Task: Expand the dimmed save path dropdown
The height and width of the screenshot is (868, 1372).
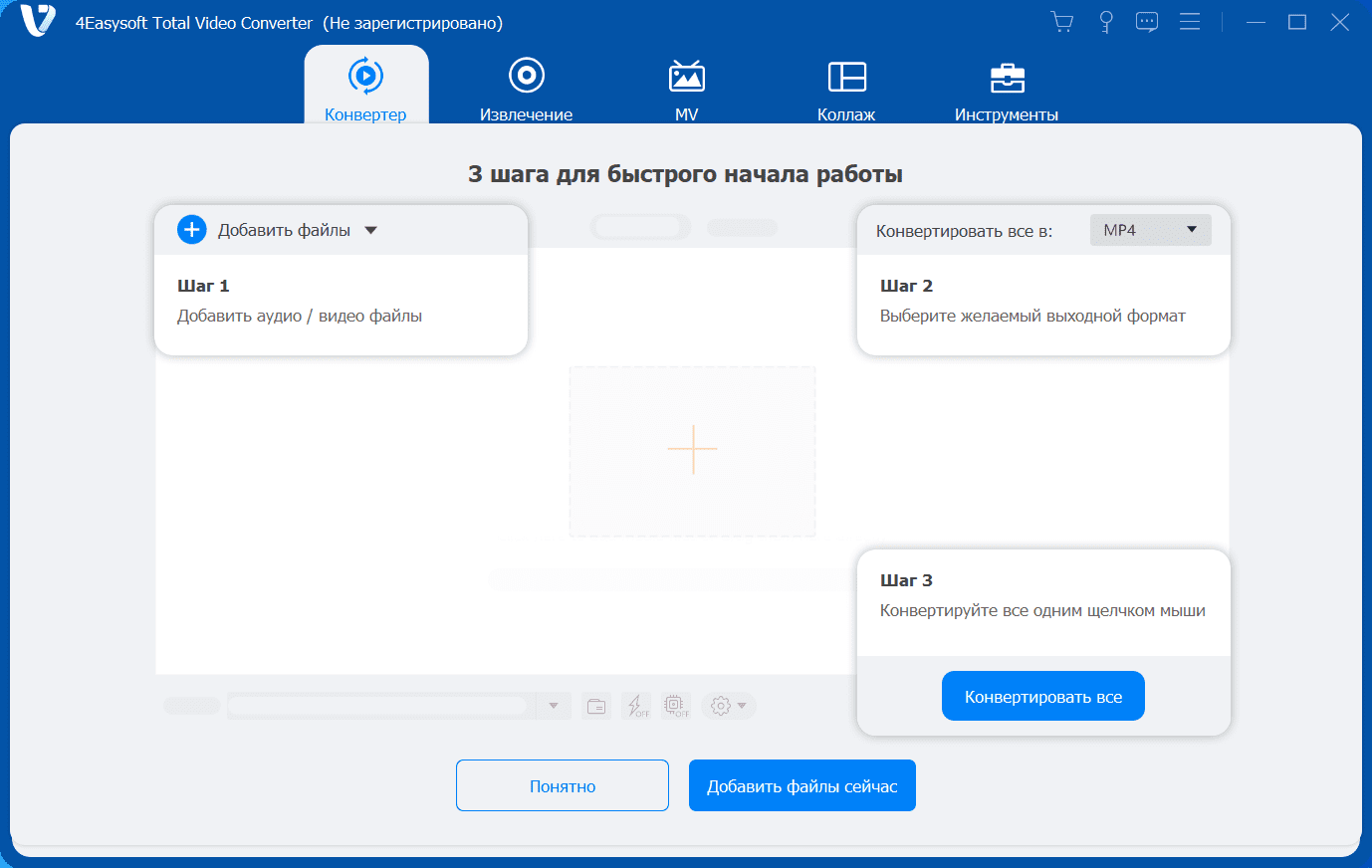Action: [554, 706]
